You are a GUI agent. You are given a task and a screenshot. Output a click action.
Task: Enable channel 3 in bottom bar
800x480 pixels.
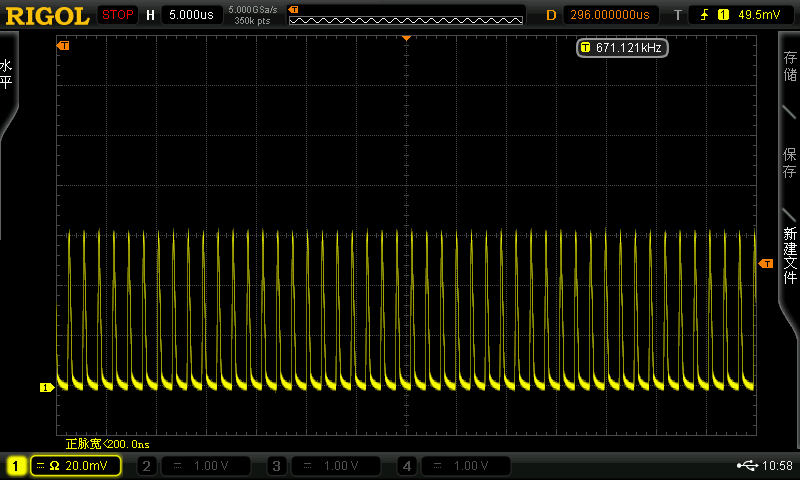[x=277, y=466]
